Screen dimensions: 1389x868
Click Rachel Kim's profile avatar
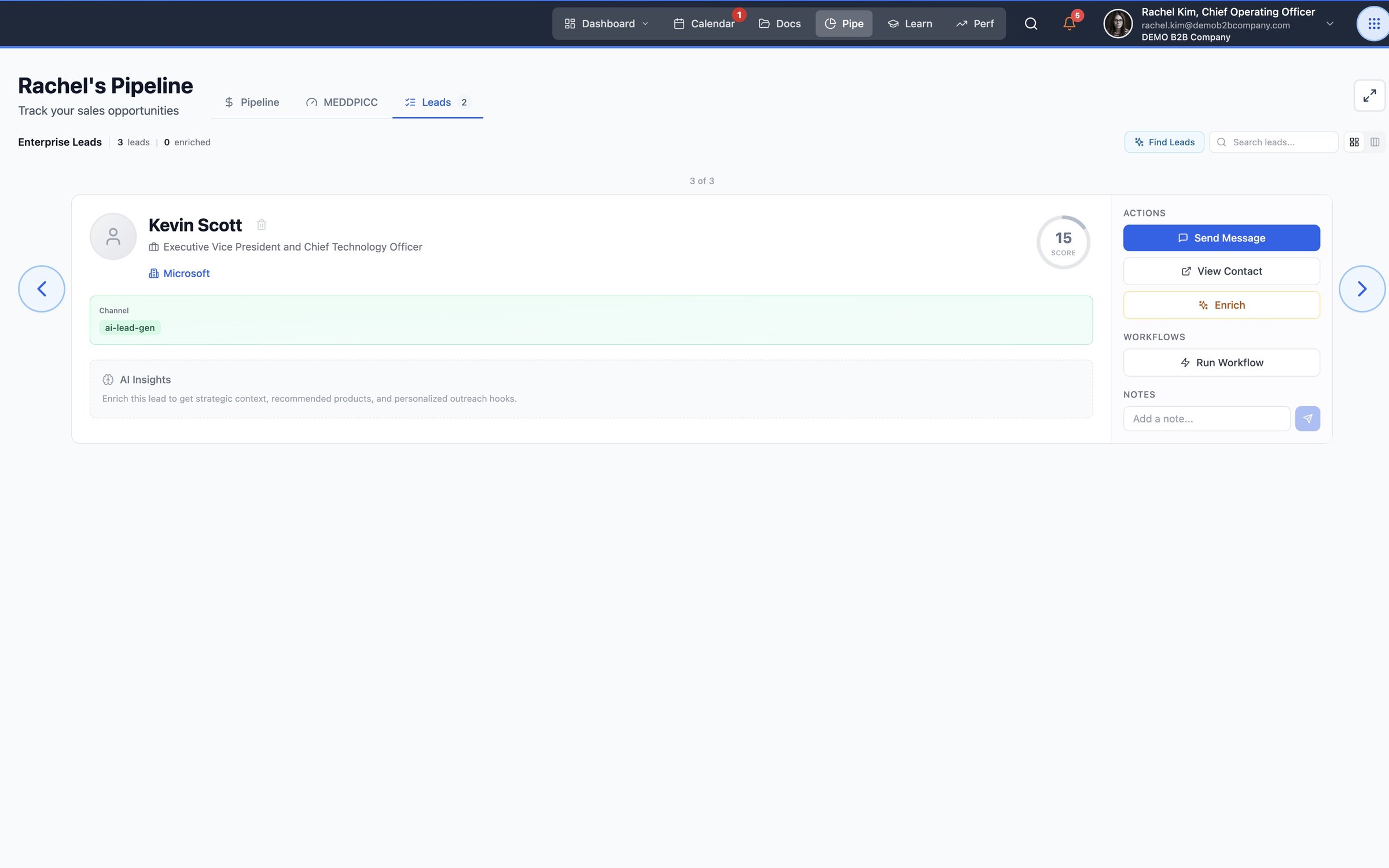point(1118,24)
